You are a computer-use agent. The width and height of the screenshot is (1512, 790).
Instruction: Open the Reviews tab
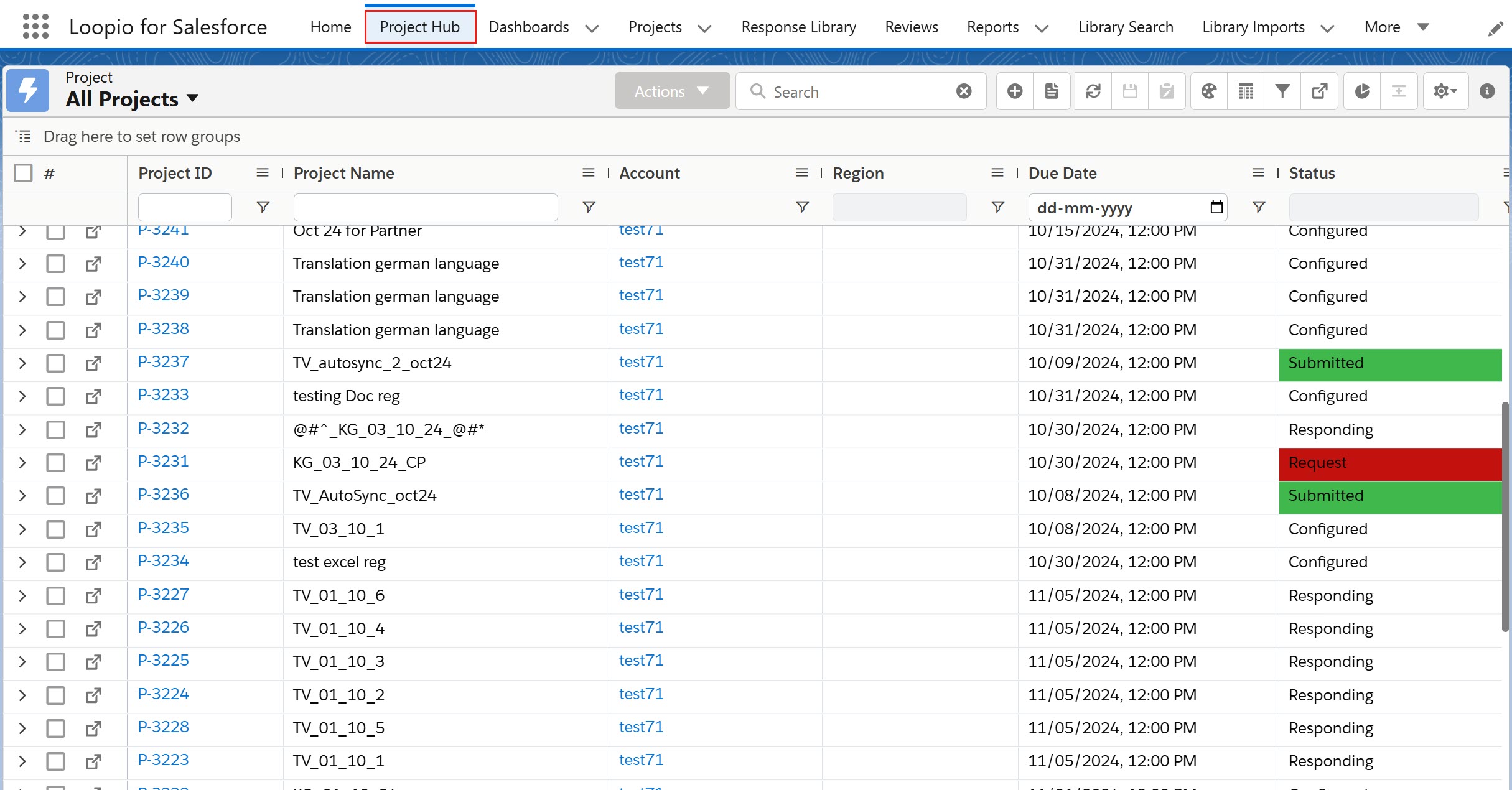click(x=911, y=27)
